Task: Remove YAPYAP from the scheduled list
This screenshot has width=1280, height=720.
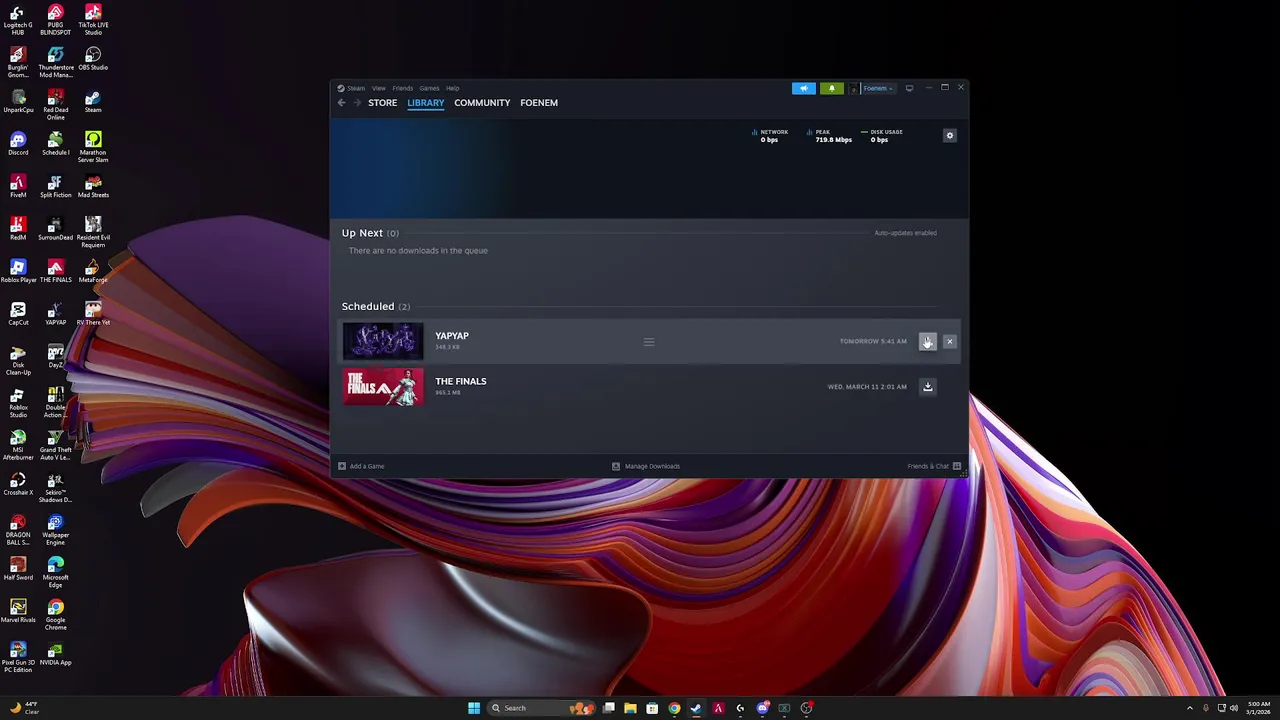Action: (x=950, y=342)
